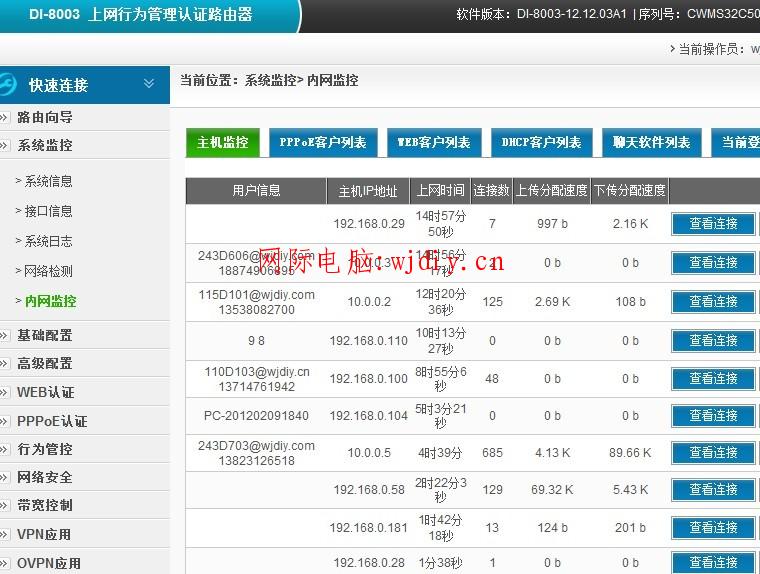Viewport: 760px width, 574px height.
Task: Open the WEB客户列表 tab
Action: pyautogui.click(x=434, y=143)
